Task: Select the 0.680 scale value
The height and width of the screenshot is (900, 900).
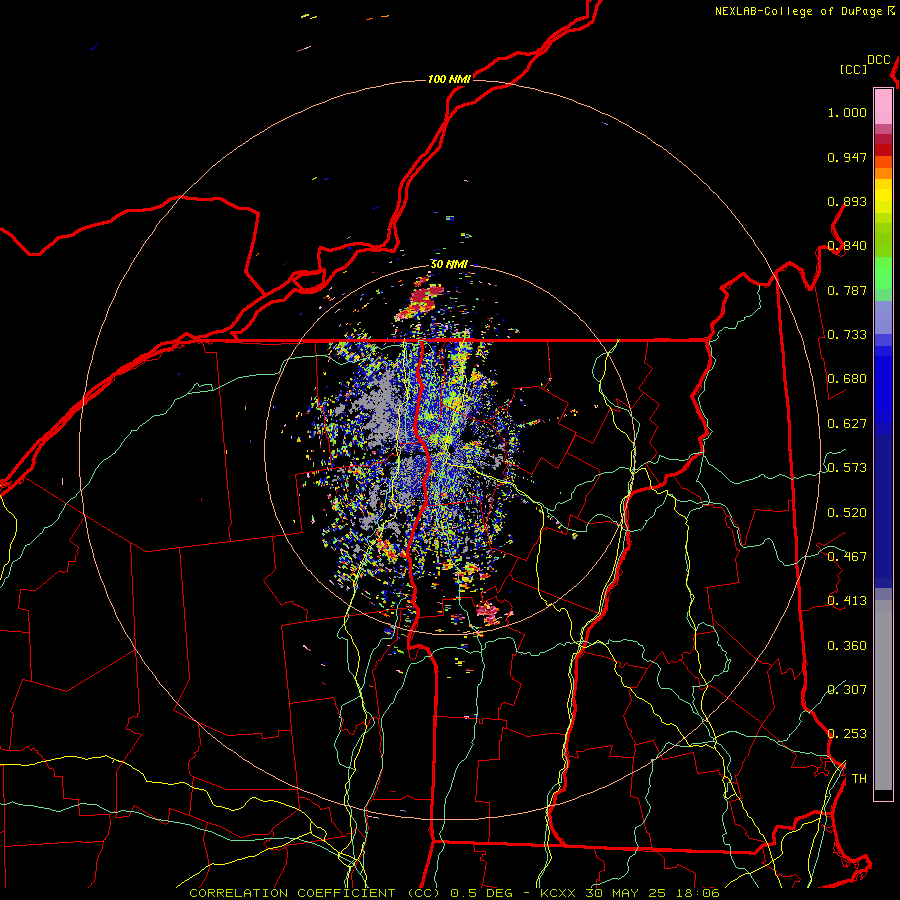Action: click(x=847, y=379)
